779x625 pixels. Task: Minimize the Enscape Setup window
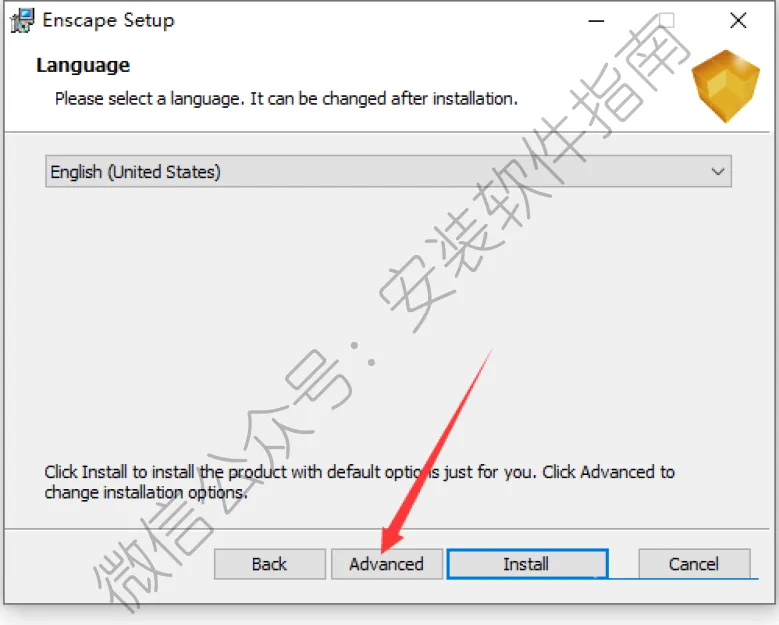[596, 21]
